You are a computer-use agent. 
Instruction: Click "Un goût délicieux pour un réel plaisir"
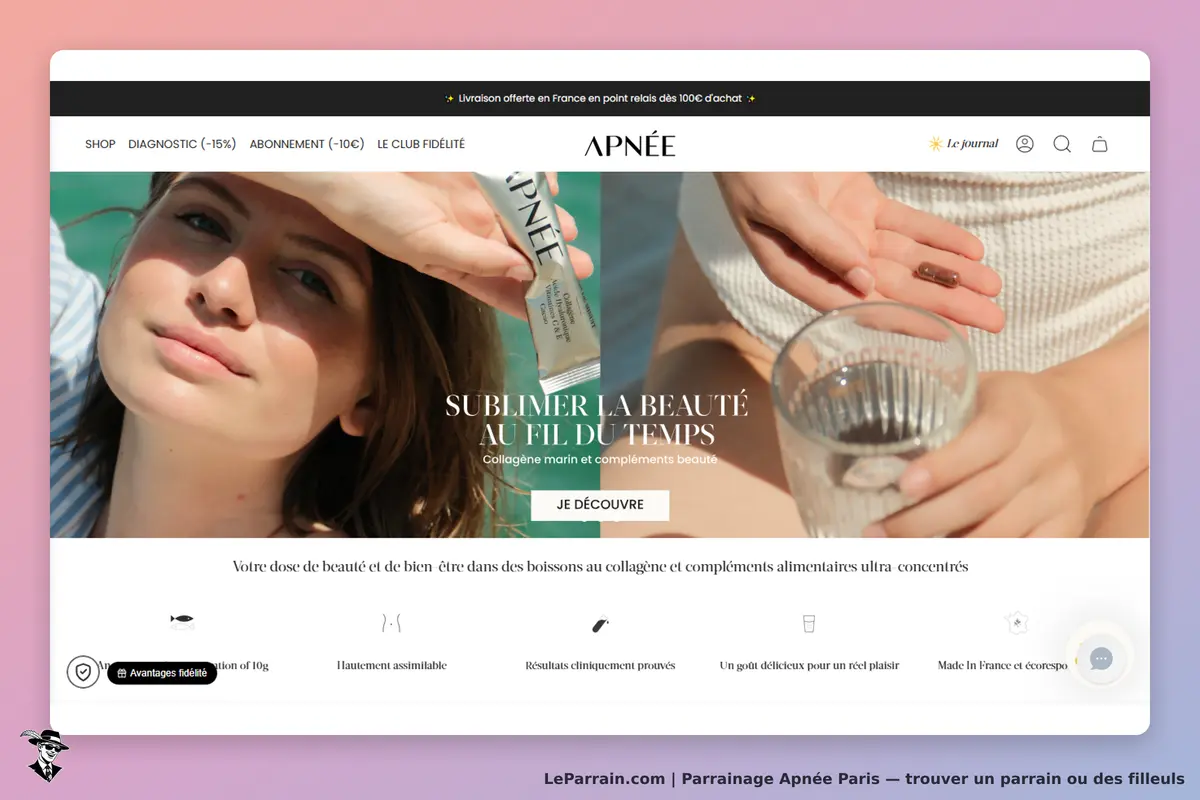(809, 665)
